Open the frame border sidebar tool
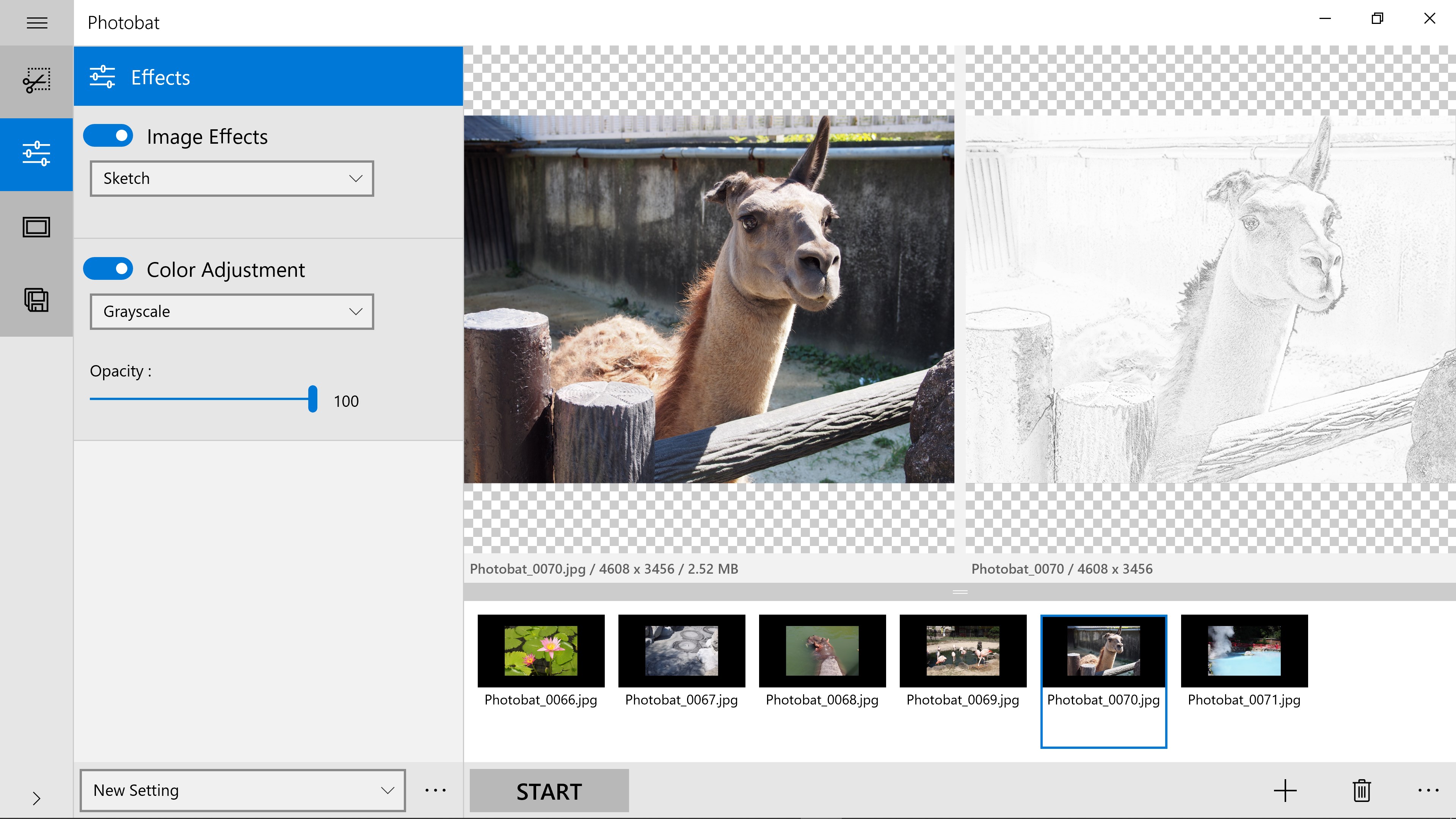The height and width of the screenshot is (819, 1456). 37,227
